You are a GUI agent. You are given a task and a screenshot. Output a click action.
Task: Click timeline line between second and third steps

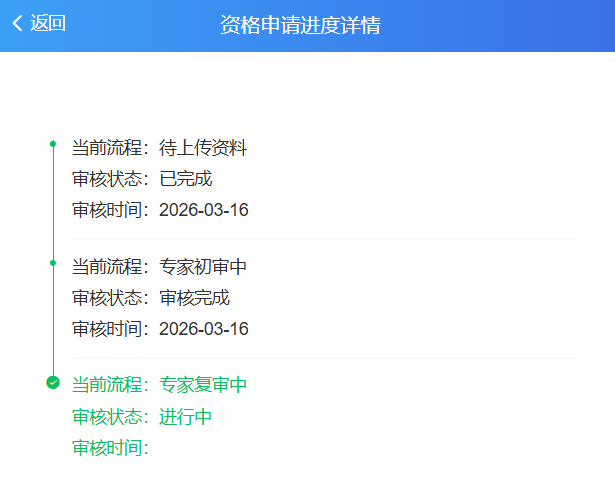pos(53,322)
